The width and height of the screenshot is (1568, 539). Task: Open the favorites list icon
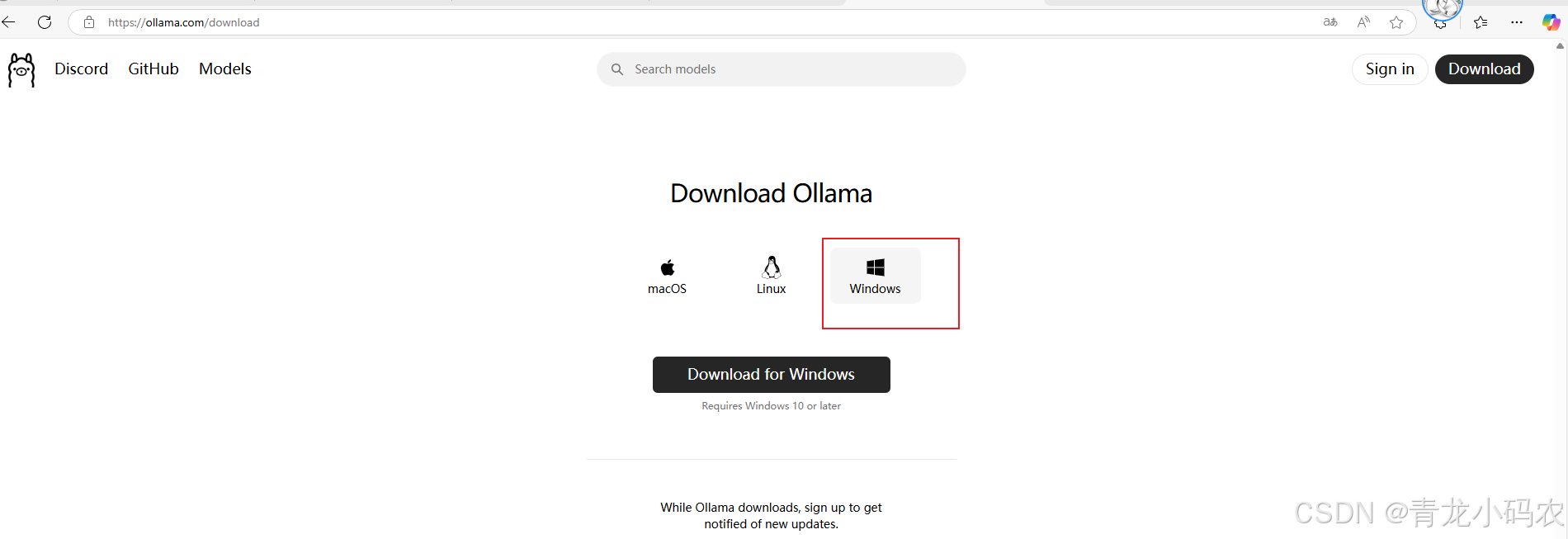pos(1481,22)
